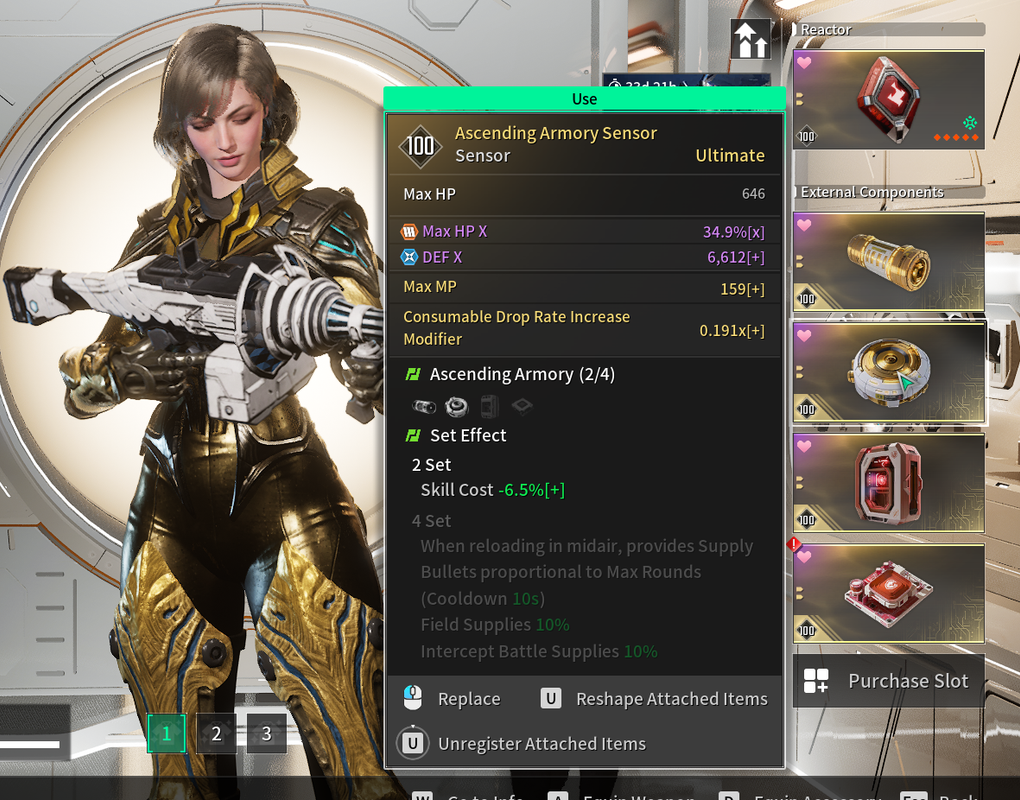
Task: Select the red Reactor item
Action: click(889, 100)
